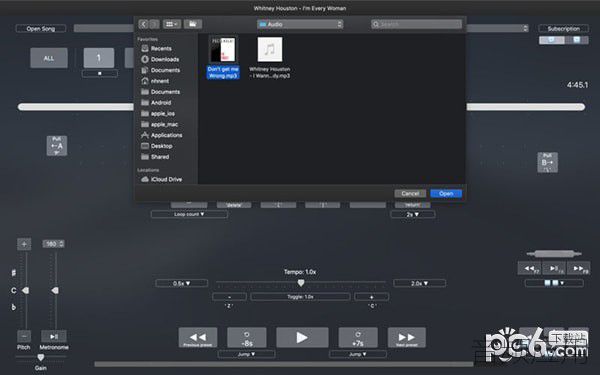
Task: Raise pitch with the plus button
Action: tap(24, 244)
